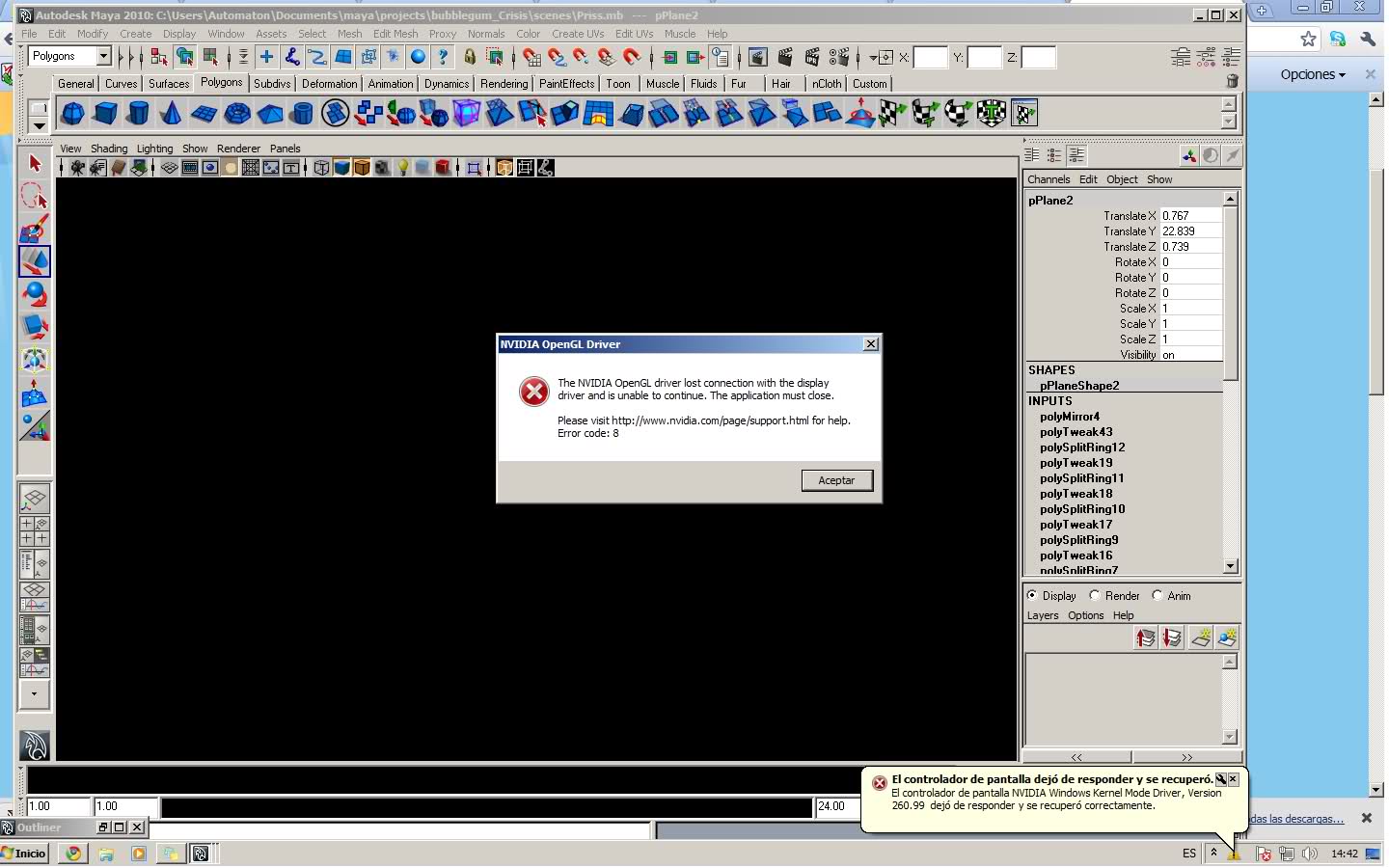This screenshot has width=1389, height=868.
Task: Toggle wireframe display in the viewport toolbar
Action: pyautogui.click(x=321, y=168)
